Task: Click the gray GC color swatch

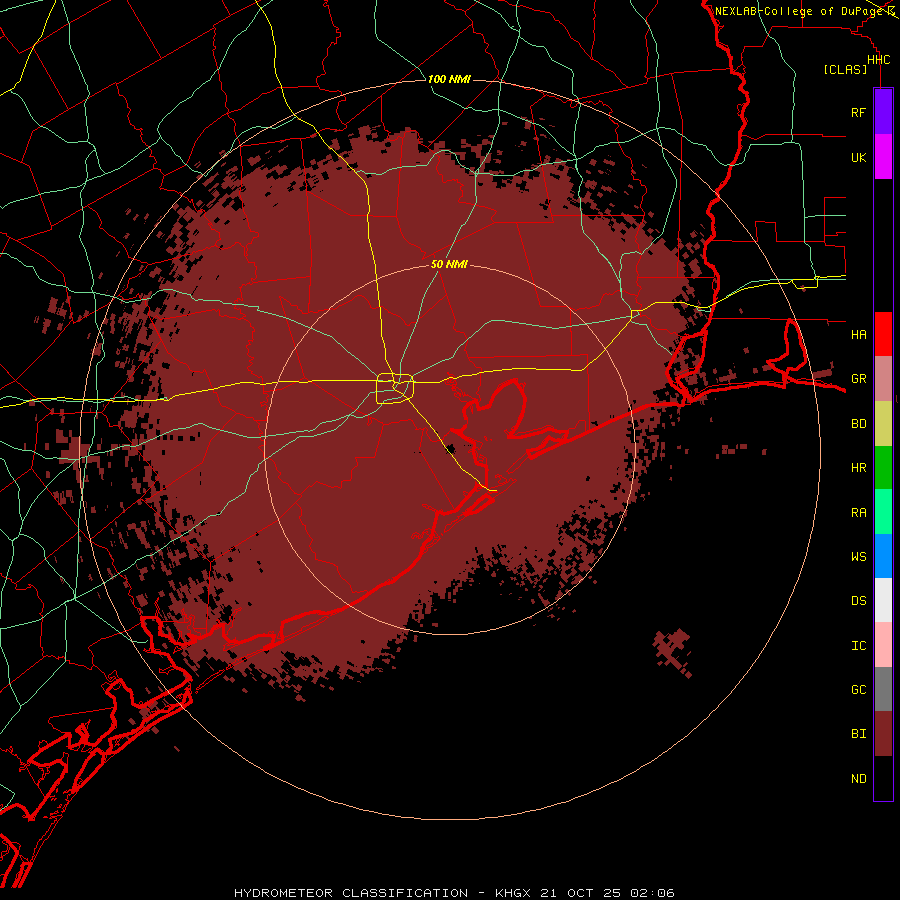Action: (x=883, y=689)
